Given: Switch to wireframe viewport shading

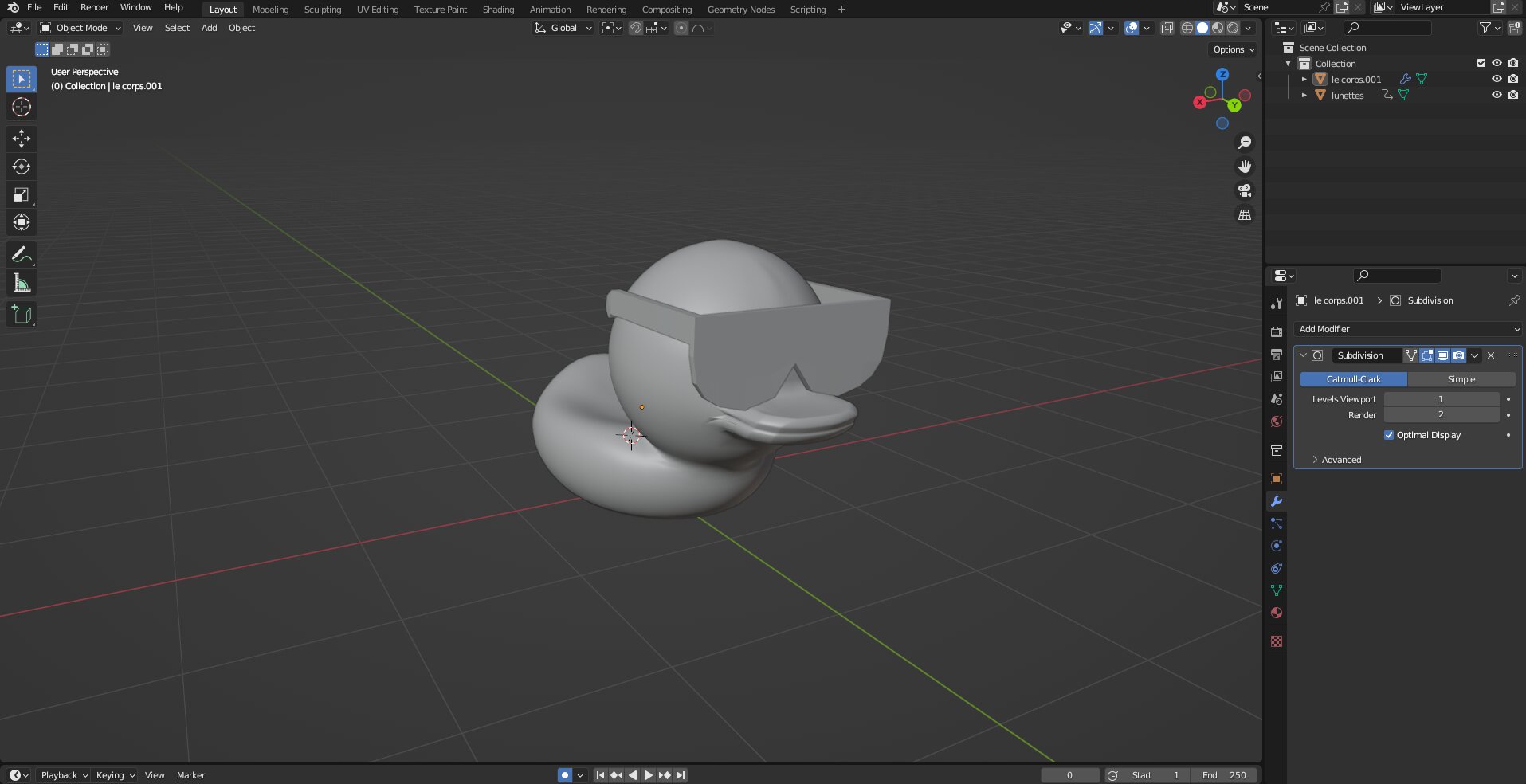Looking at the screenshot, I should point(1187,28).
